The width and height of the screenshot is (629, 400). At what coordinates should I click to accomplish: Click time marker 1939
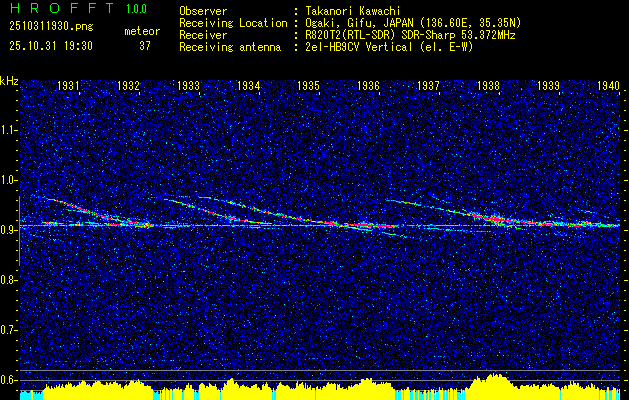548,85
